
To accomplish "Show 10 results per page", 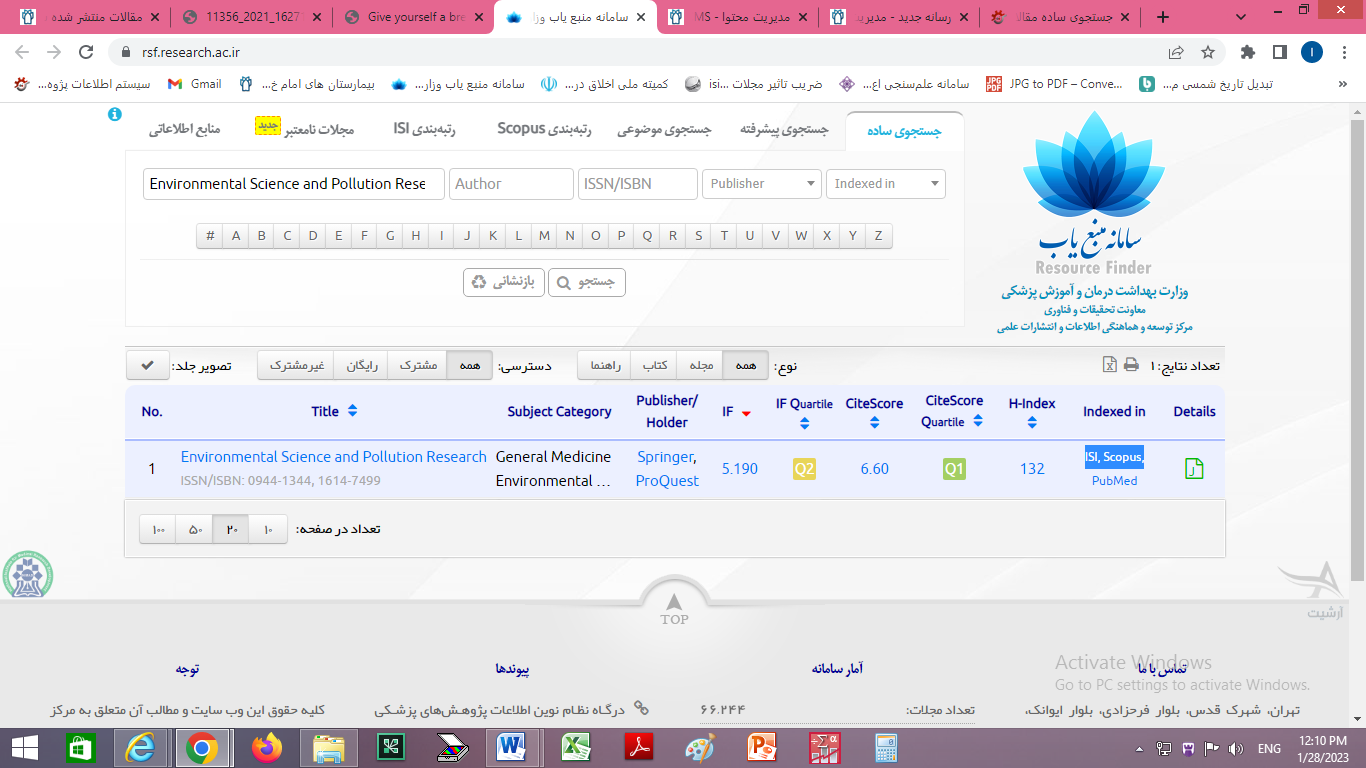I will coord(268,529).
